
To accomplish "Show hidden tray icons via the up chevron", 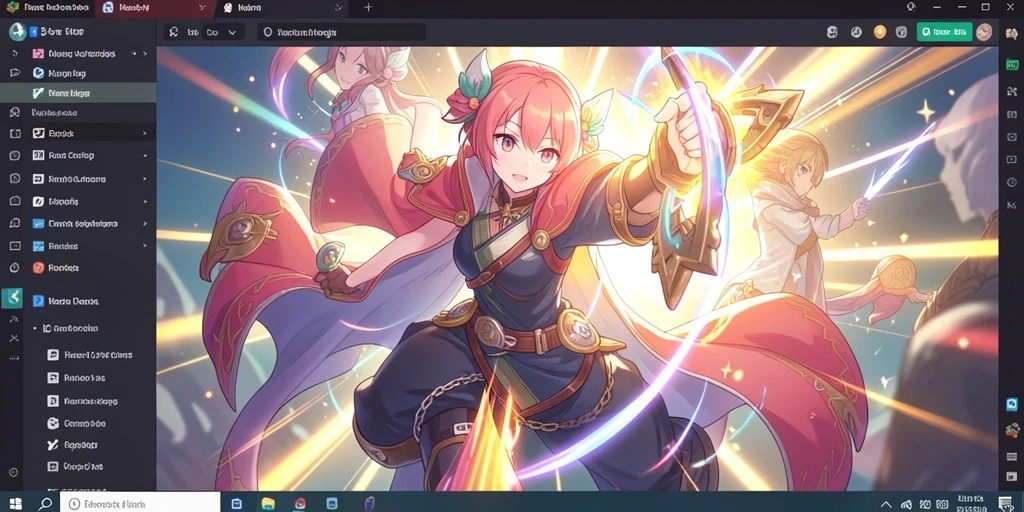I will [886, 504].
